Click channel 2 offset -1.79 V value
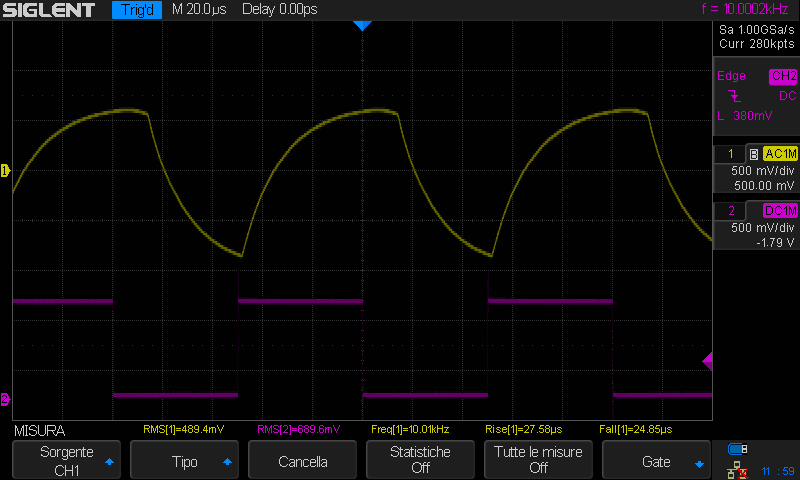The width and height of the screenshot is (800, 480). (775, 243)
